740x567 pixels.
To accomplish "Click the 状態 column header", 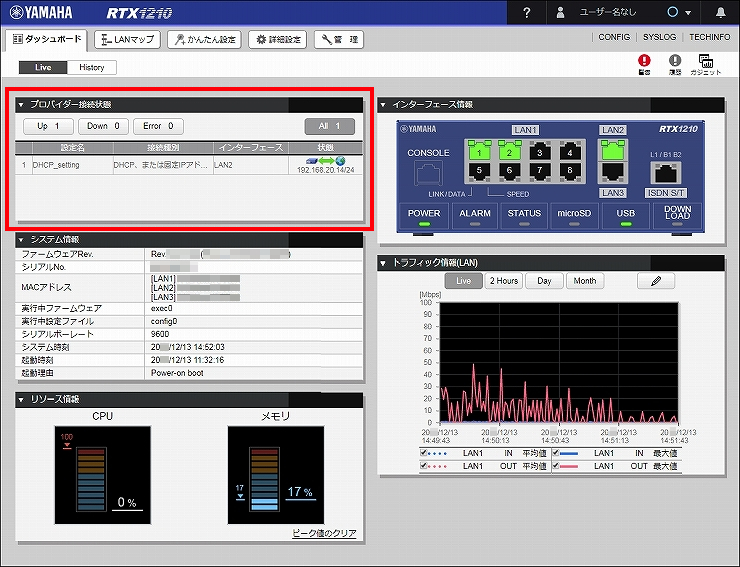I will (326, 148).
